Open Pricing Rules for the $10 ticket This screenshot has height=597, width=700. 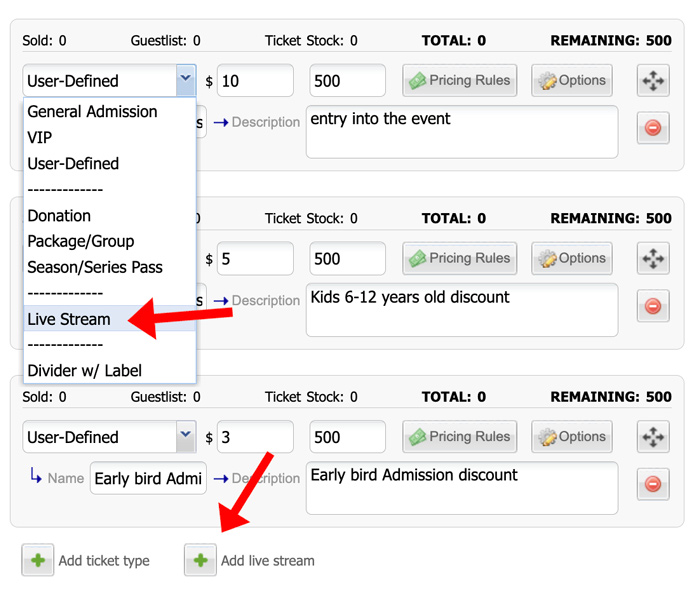coord(460,81)
